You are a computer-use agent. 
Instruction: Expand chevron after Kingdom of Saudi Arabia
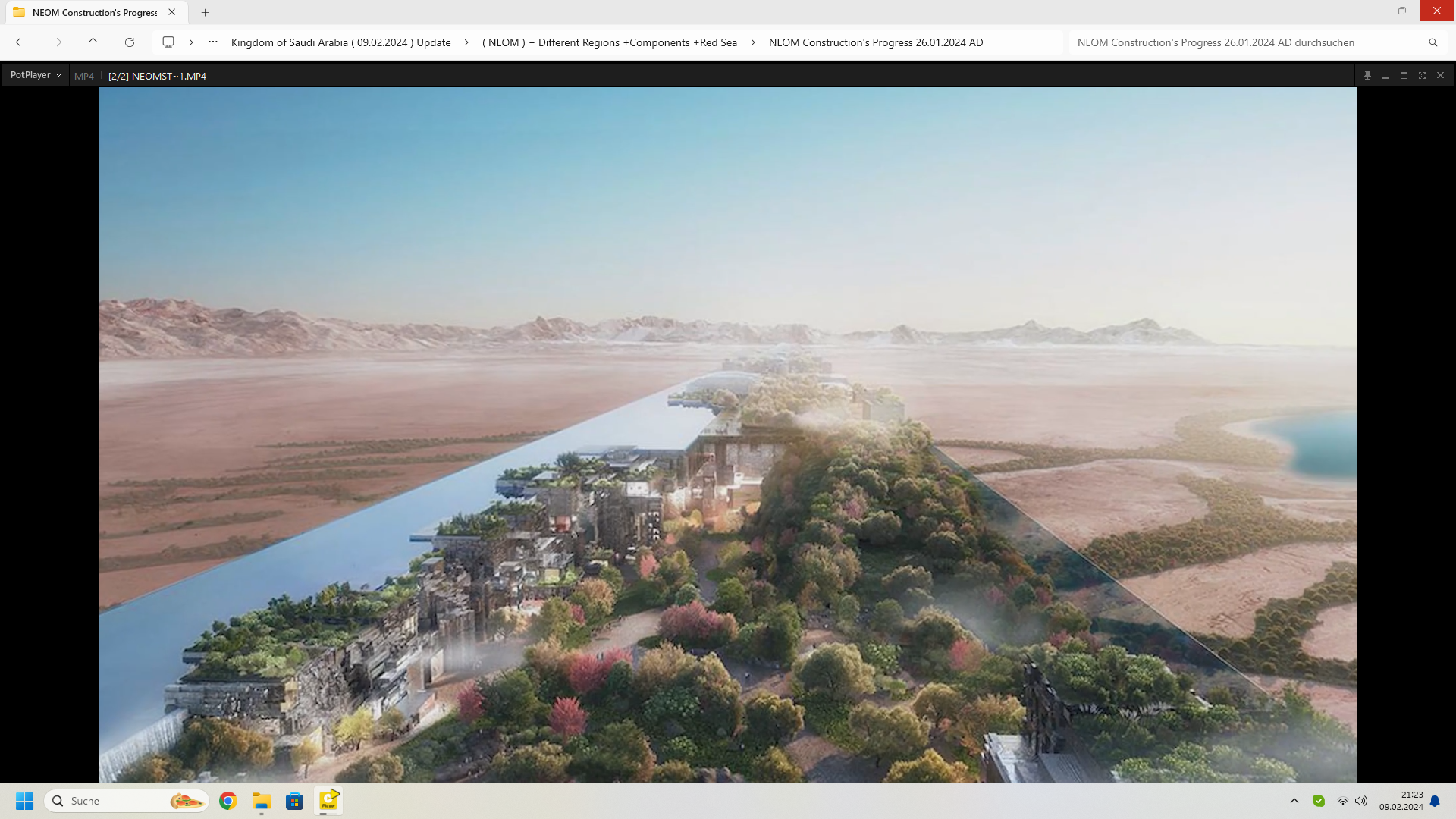click(x=466, y=42)
